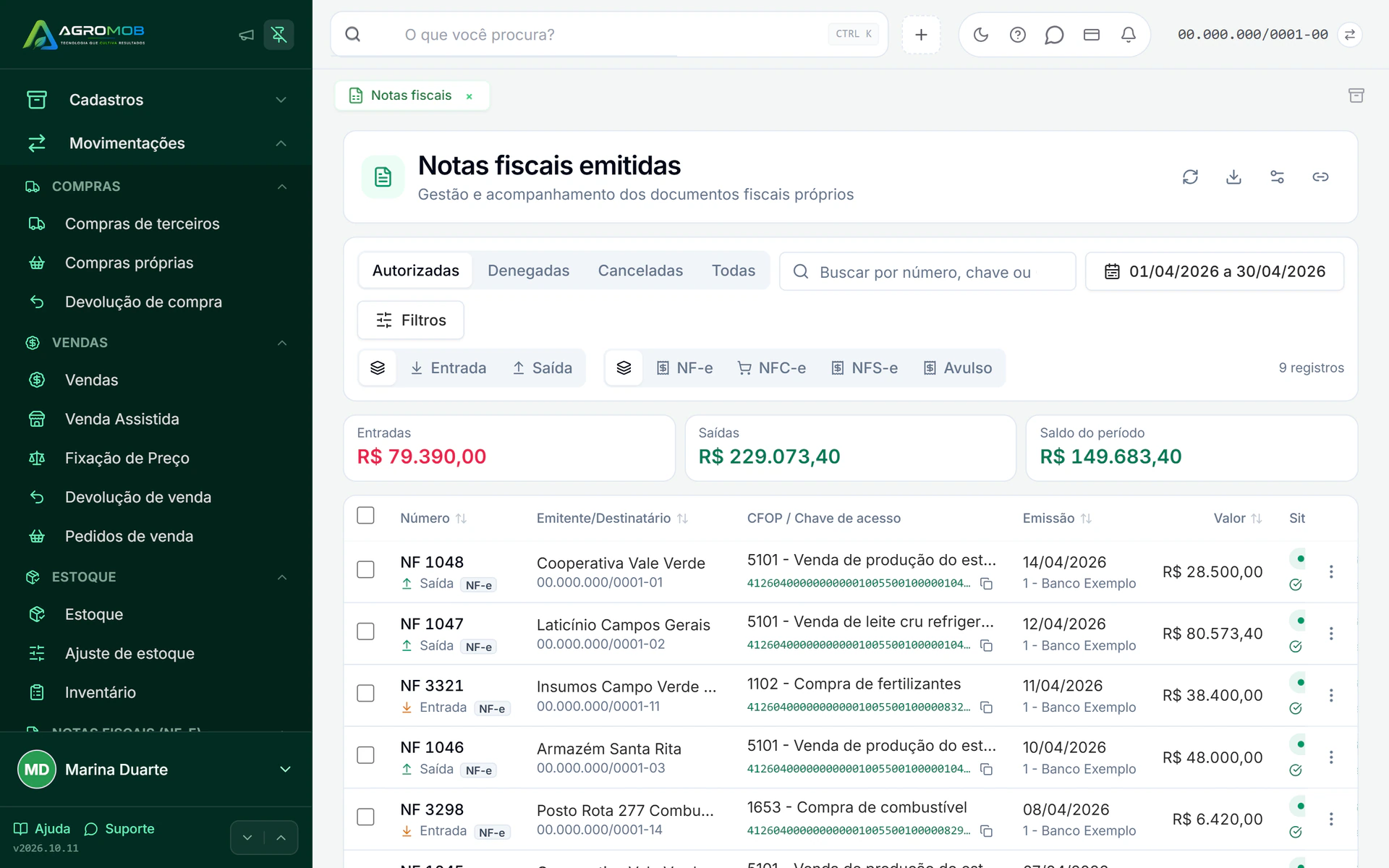Click the credit card billing icon

pos(1092,35)
